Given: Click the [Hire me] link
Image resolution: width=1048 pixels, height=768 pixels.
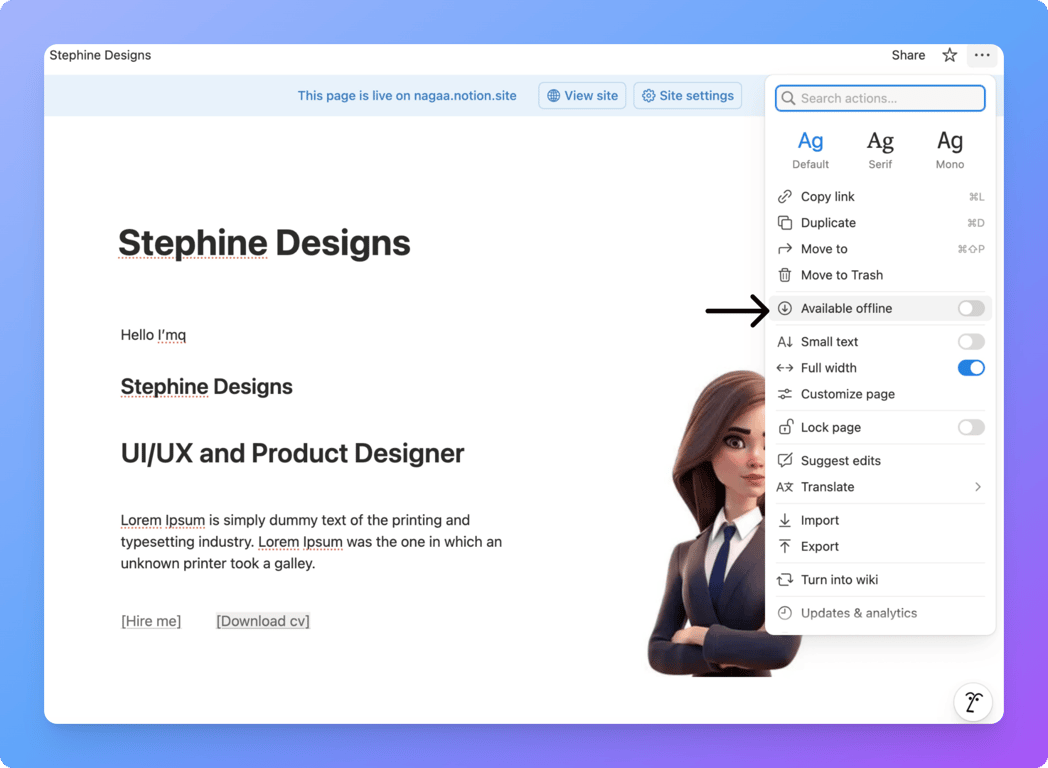Looking at the screenshot, I should 151,621.
